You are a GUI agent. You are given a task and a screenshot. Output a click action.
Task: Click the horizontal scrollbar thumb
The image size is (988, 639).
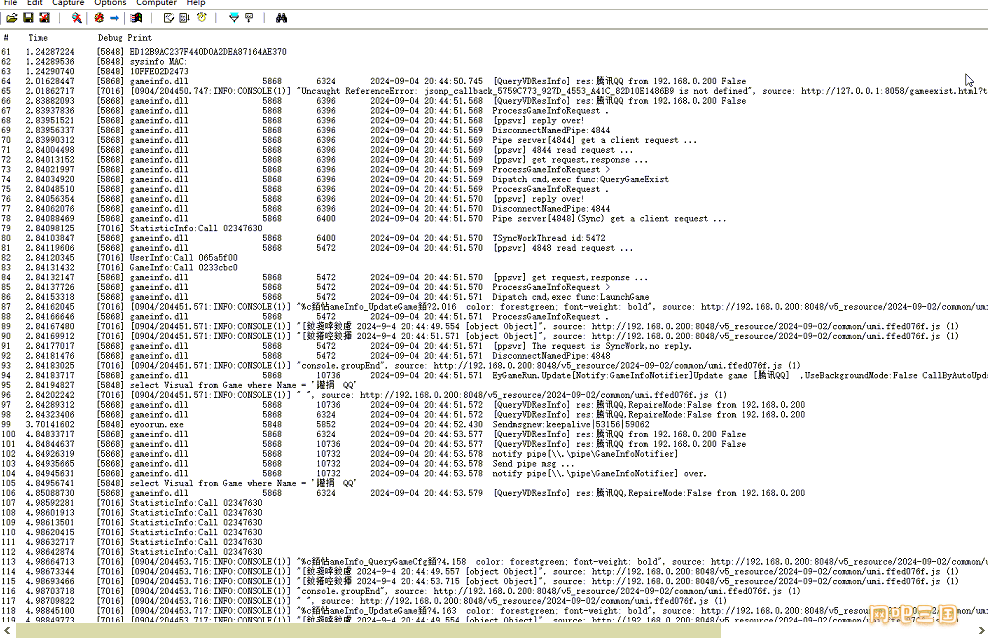click(368, 631)
